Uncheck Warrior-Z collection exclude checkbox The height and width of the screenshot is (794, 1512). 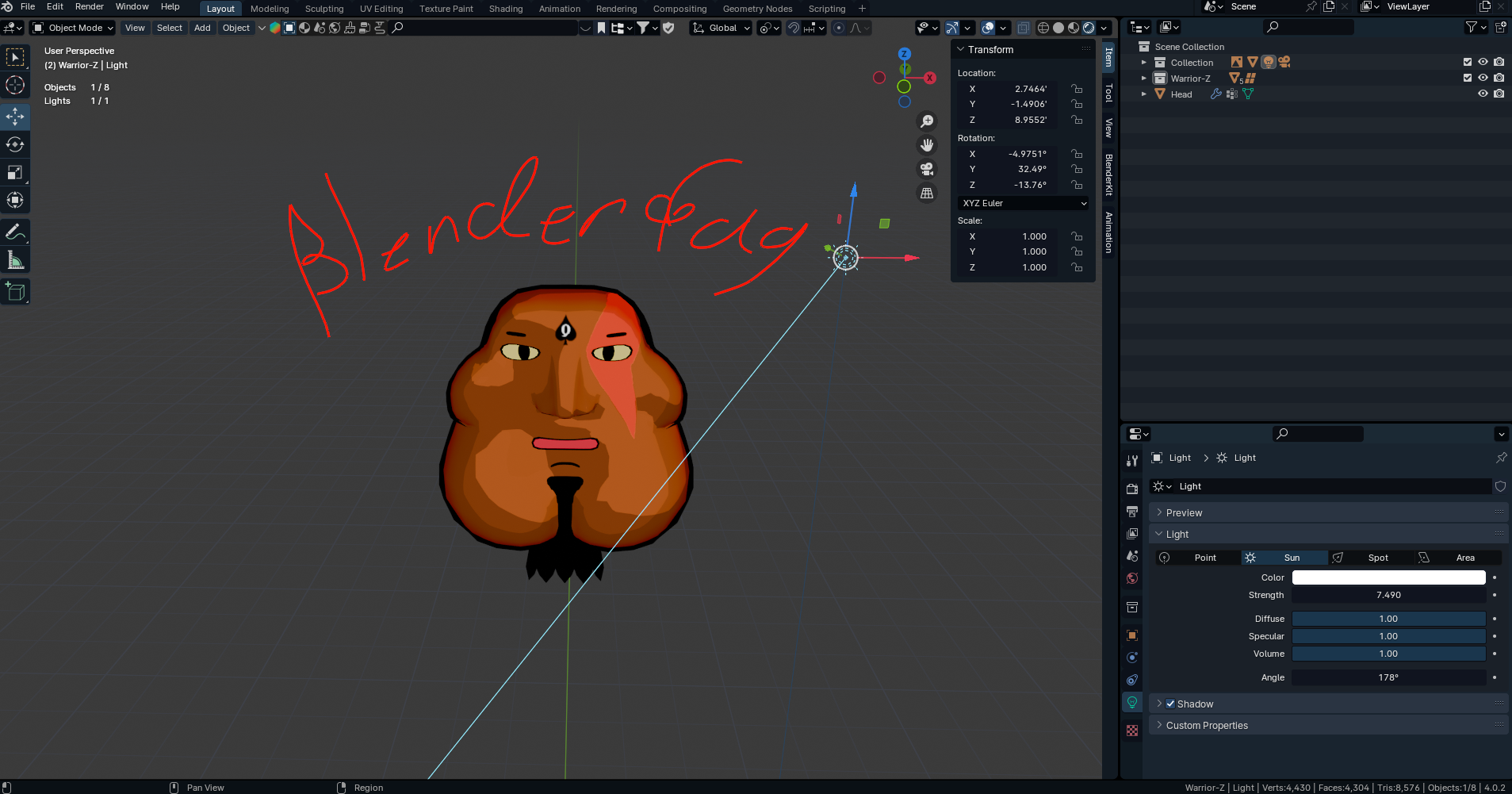click(1467, 78)
